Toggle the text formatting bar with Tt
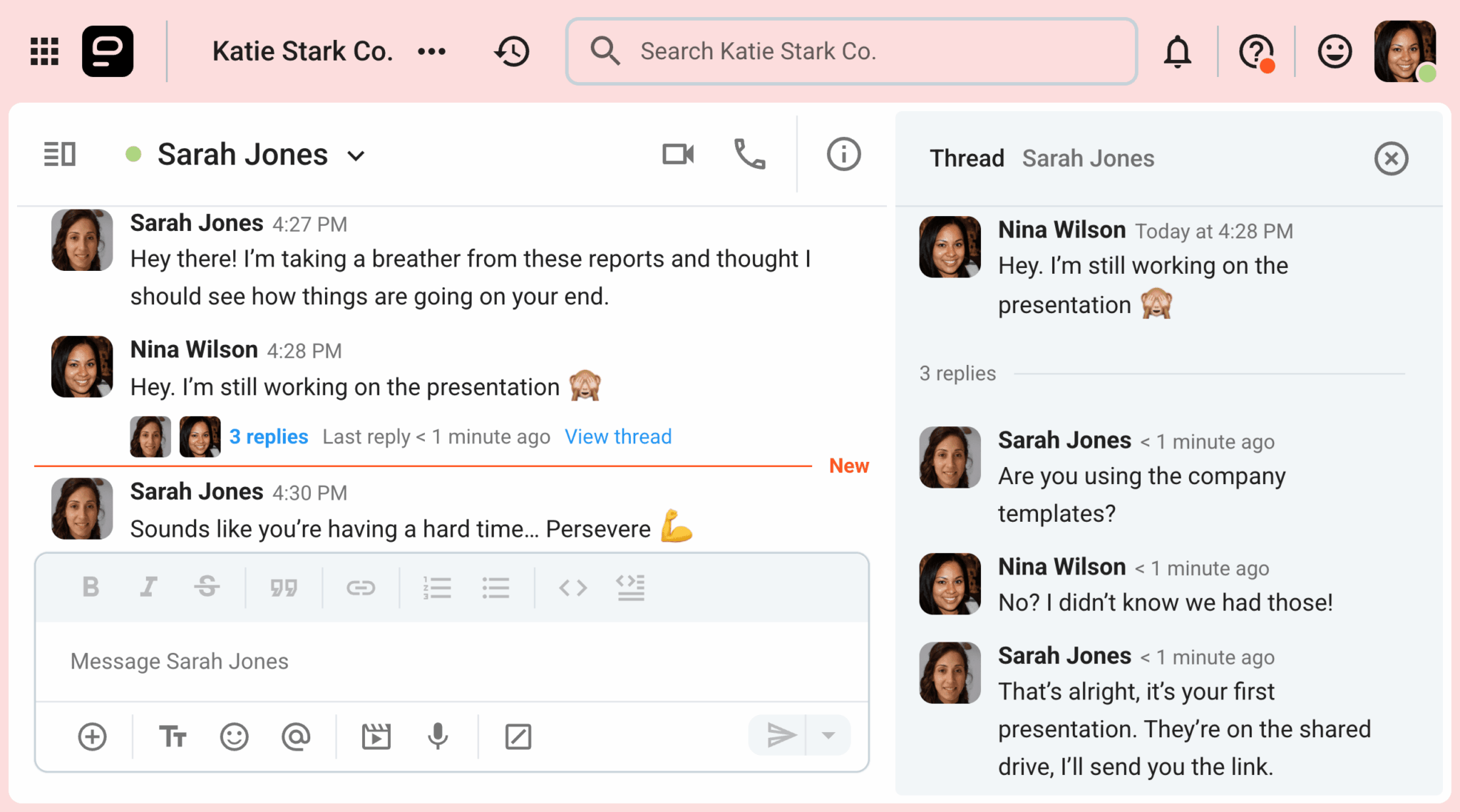The height and width of the screenshot is (812, 1460). (173, 736)
